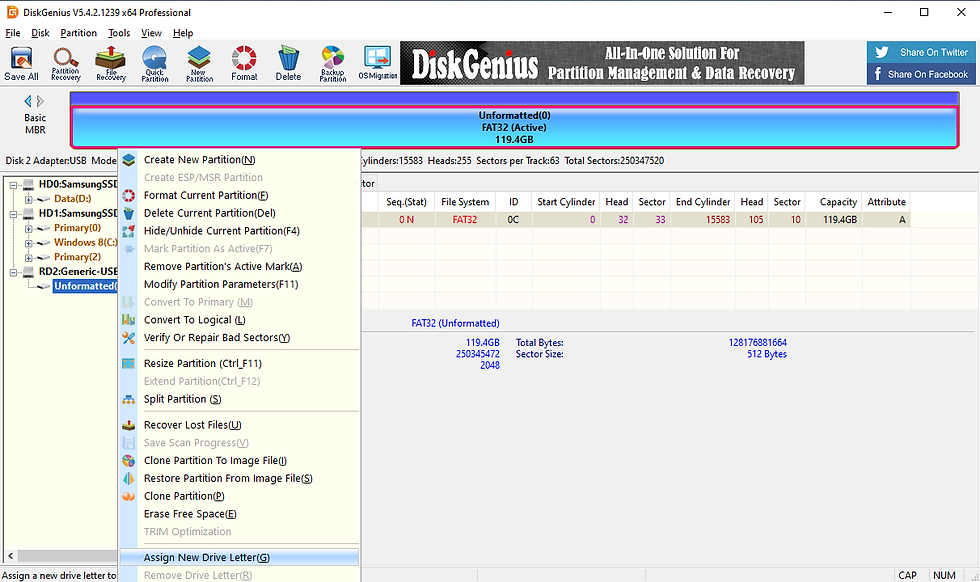Share on Twitter
Image resolution: width=980 pixels, height=582 pixels.
click(922, 52)
